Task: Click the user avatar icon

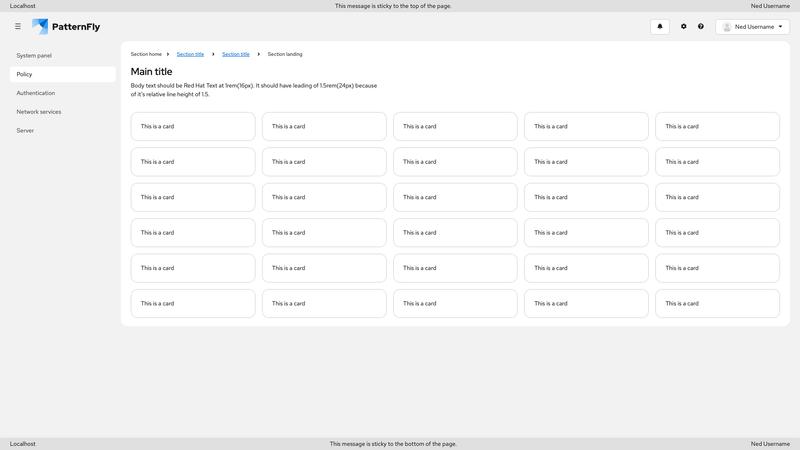Action: [x=727, y=27]
